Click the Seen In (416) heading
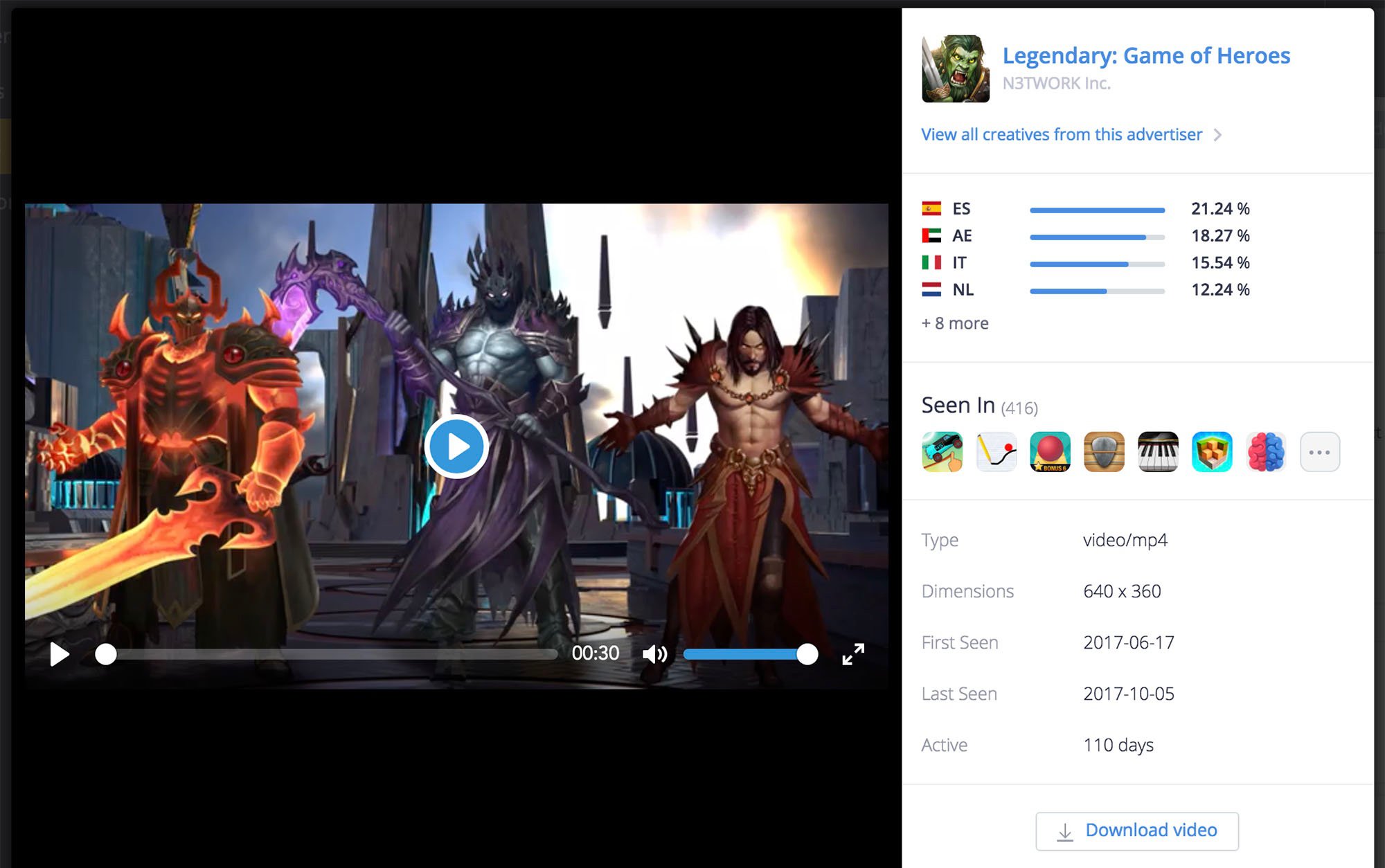The image size is (1385, 868). (x=979, y=405)
